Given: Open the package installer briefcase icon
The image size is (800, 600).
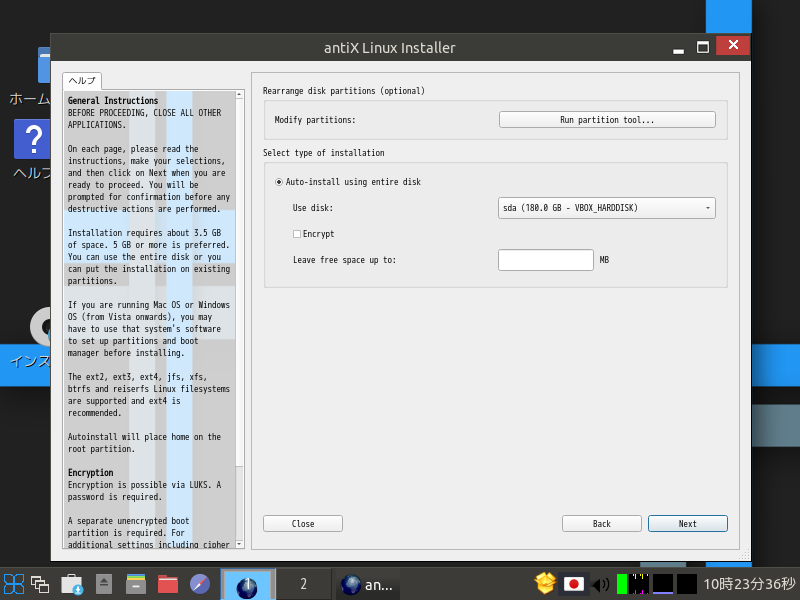Looking at the screenshot, I should pos(72,584).
